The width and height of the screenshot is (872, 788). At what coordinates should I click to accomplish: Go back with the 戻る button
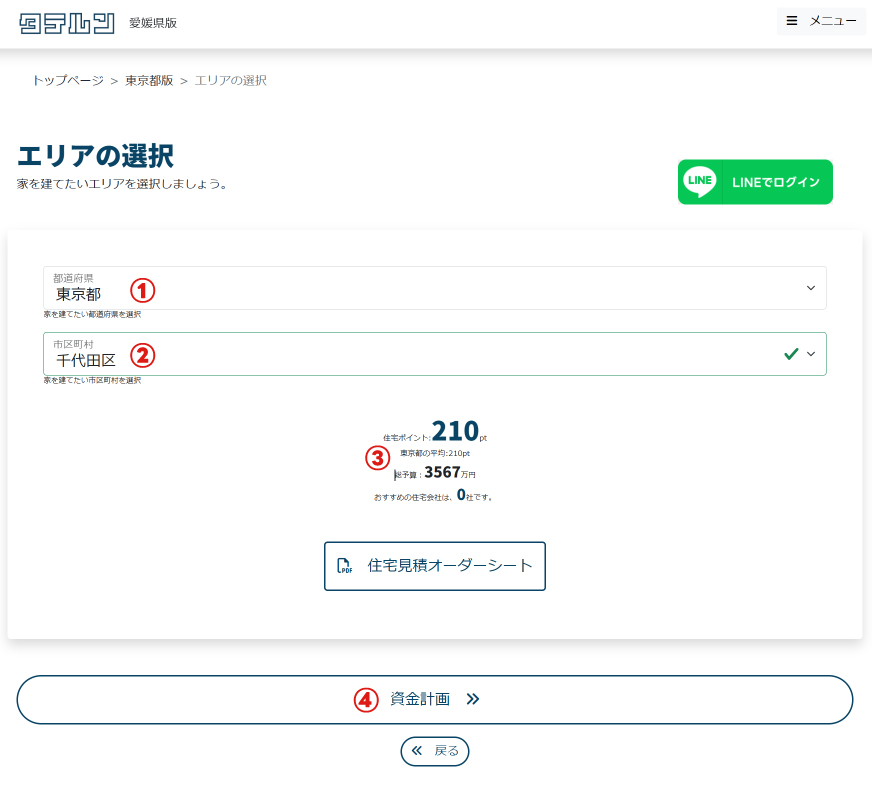tap(435, 750)
